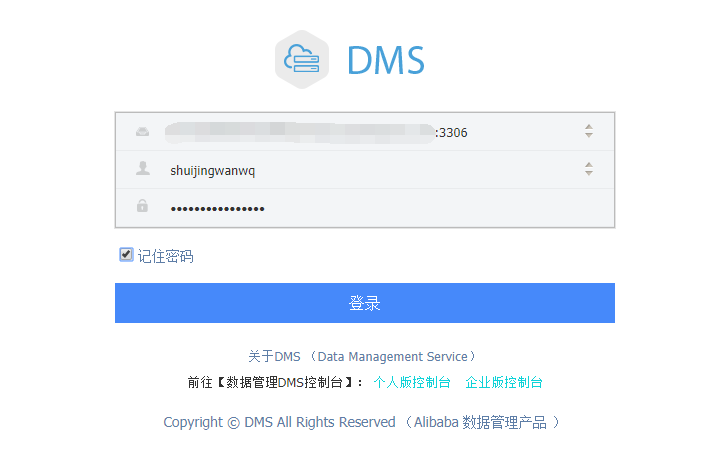Click the user silhouette icon beside shuijingwanwq
The width and height of the screenshot is (707, 461).
coord(143,168)
